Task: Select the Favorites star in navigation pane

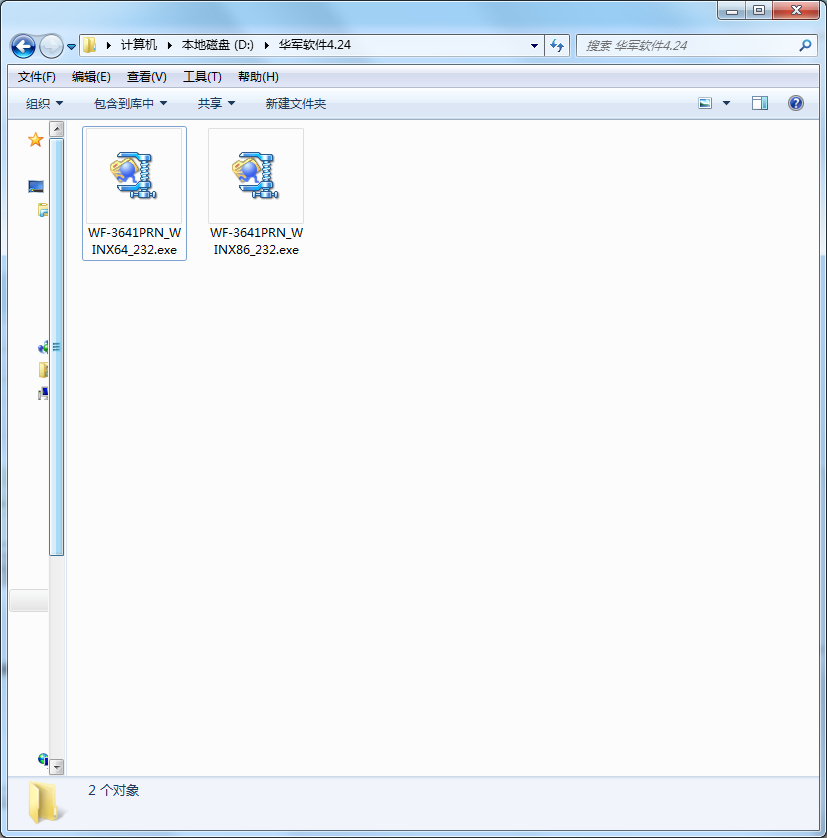Action: click(x=35, y=140)
